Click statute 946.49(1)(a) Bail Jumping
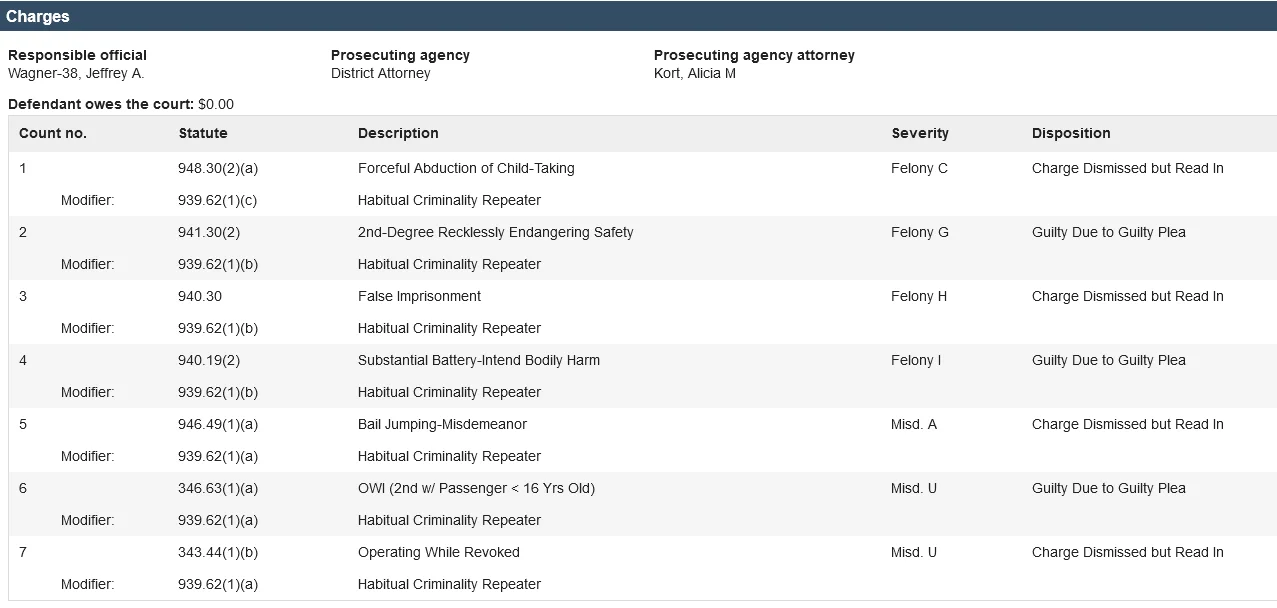The width and height of the screenshot is (1277, 608). pyautogui.click(x=218, y=424)
